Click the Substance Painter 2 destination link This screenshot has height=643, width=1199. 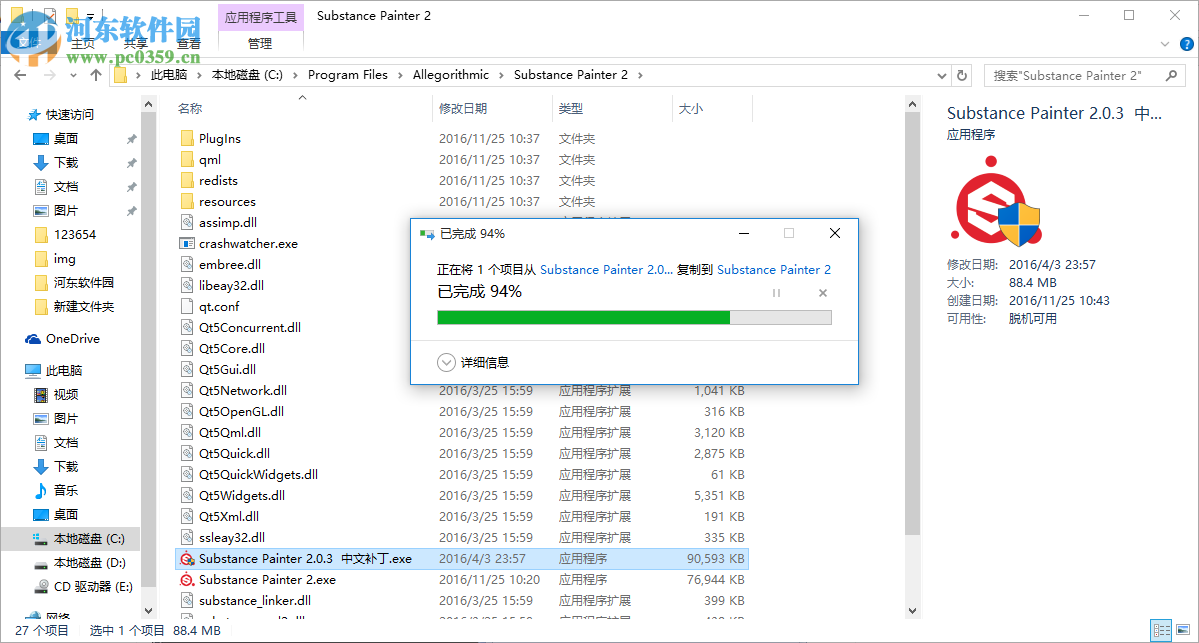coord(774,270)
